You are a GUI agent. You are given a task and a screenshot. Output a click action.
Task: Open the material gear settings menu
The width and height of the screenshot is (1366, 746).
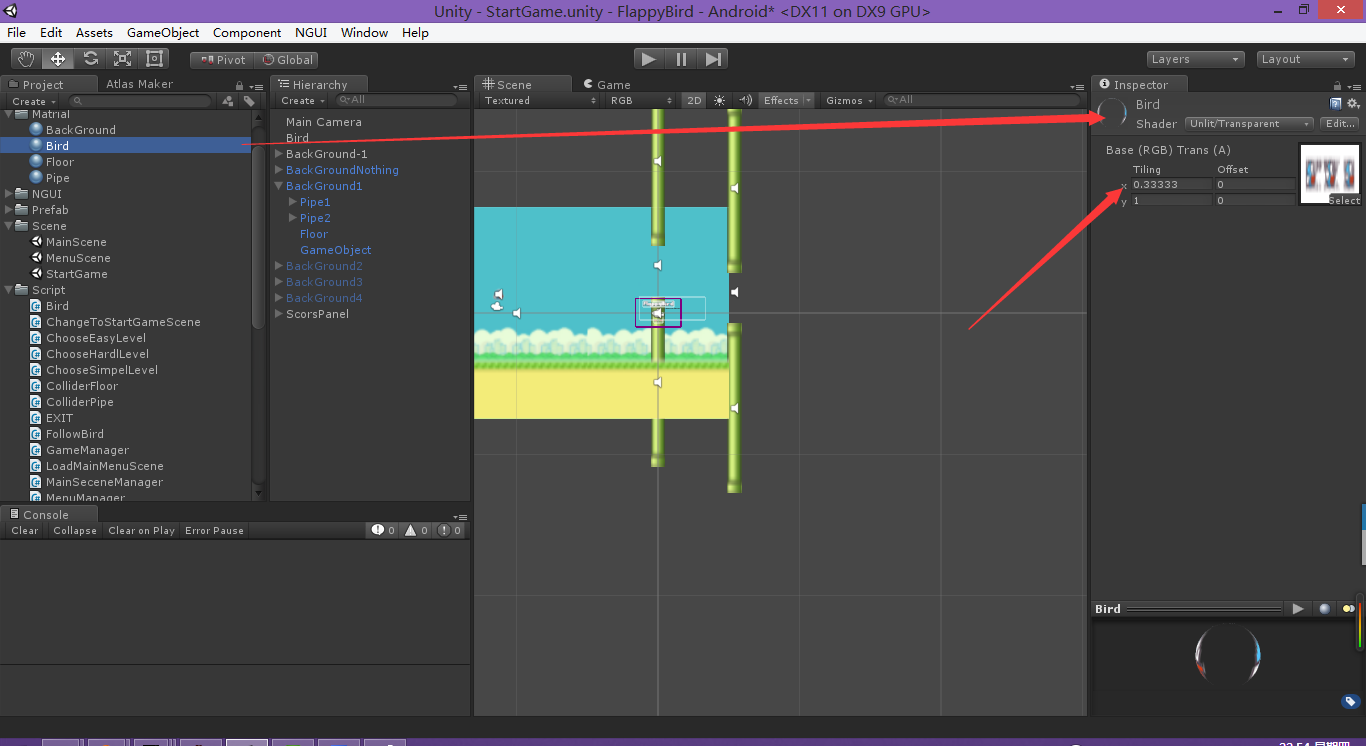coord(1353,104)
